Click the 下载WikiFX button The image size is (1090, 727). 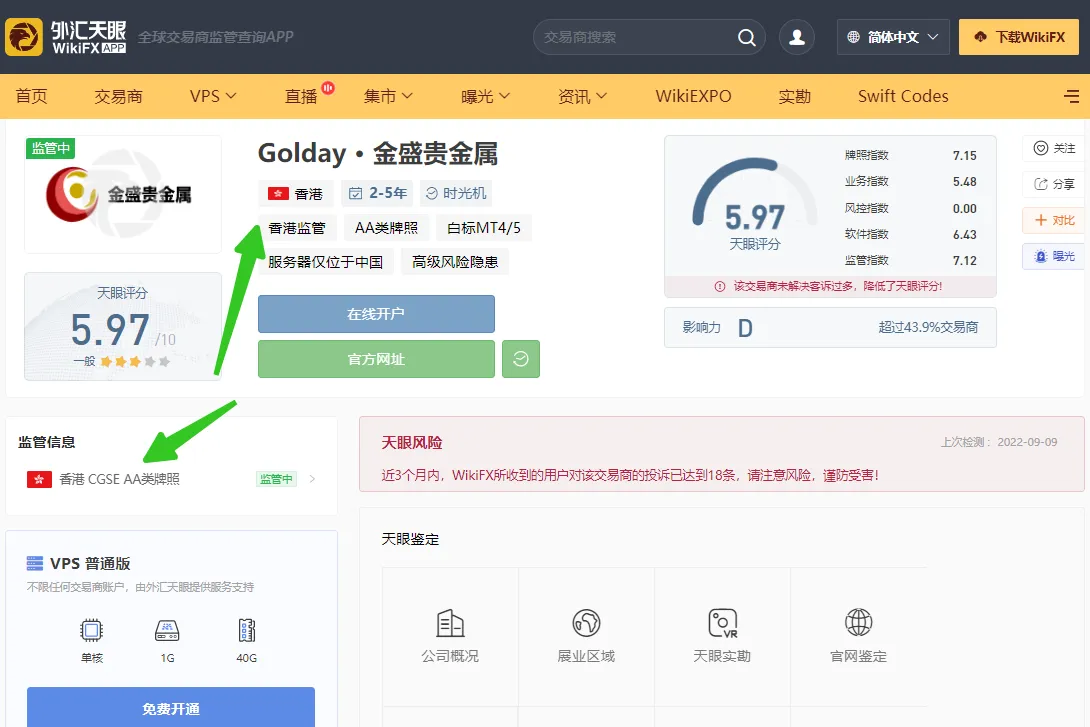pos(1018,37)
